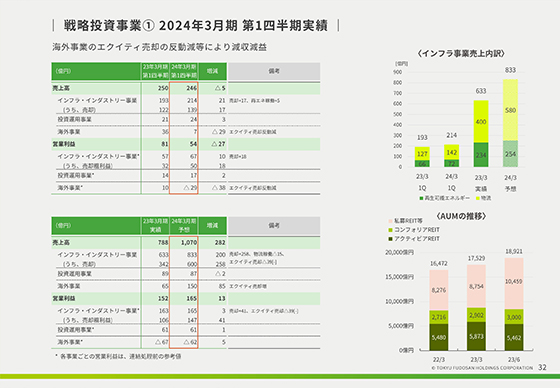Click the '8,754' pink bar segment value
This screenshot has width=560, height=388.
tap(476, 287)
